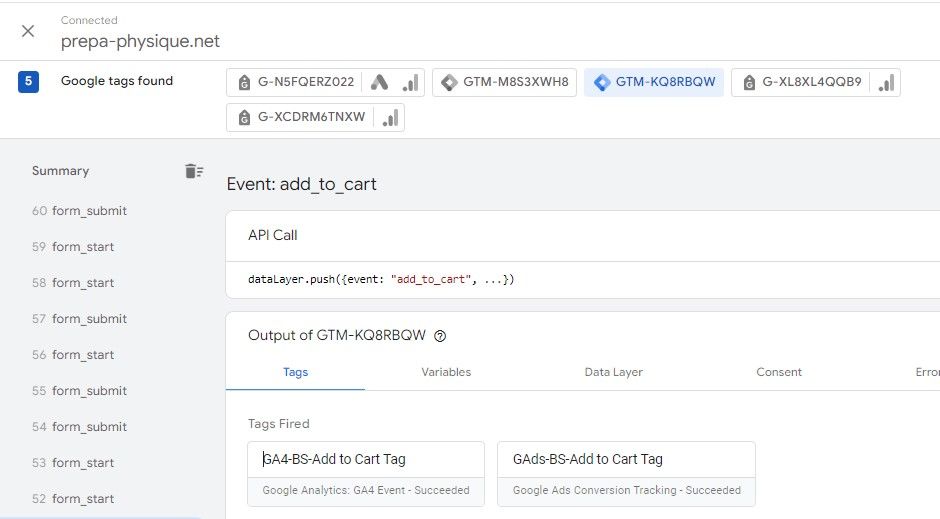The image size is (940, 519).
Task: Click the analytics bars icon on G-N5FQERZ022
Action: point(410,83)
